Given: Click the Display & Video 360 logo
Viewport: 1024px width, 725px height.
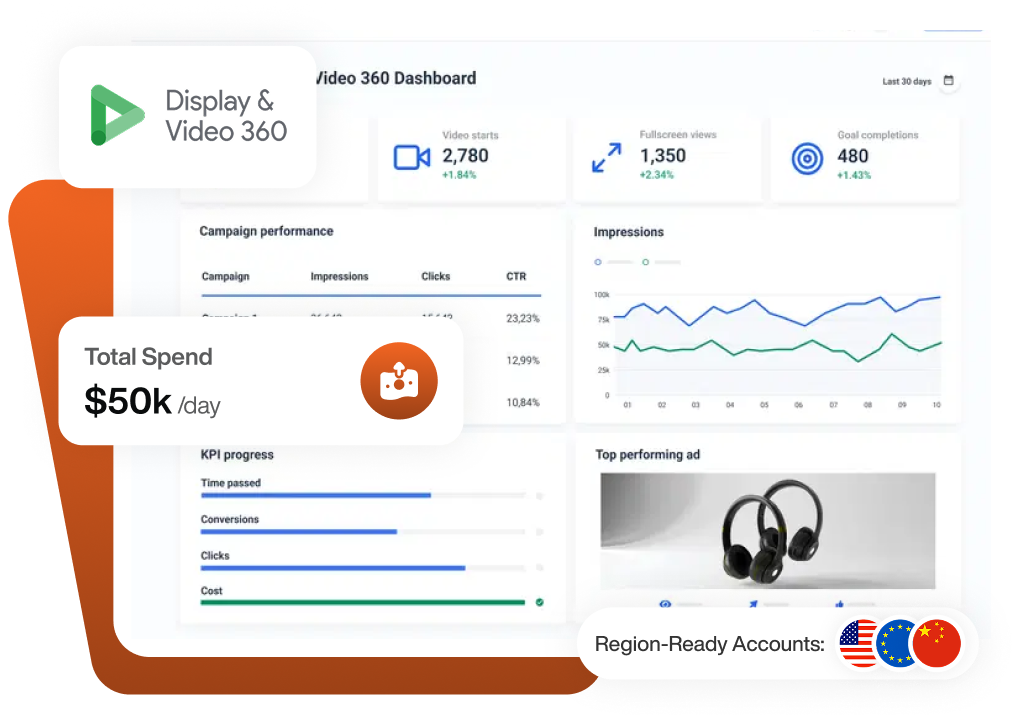Looking at the screenshot, I should (117, 115).
